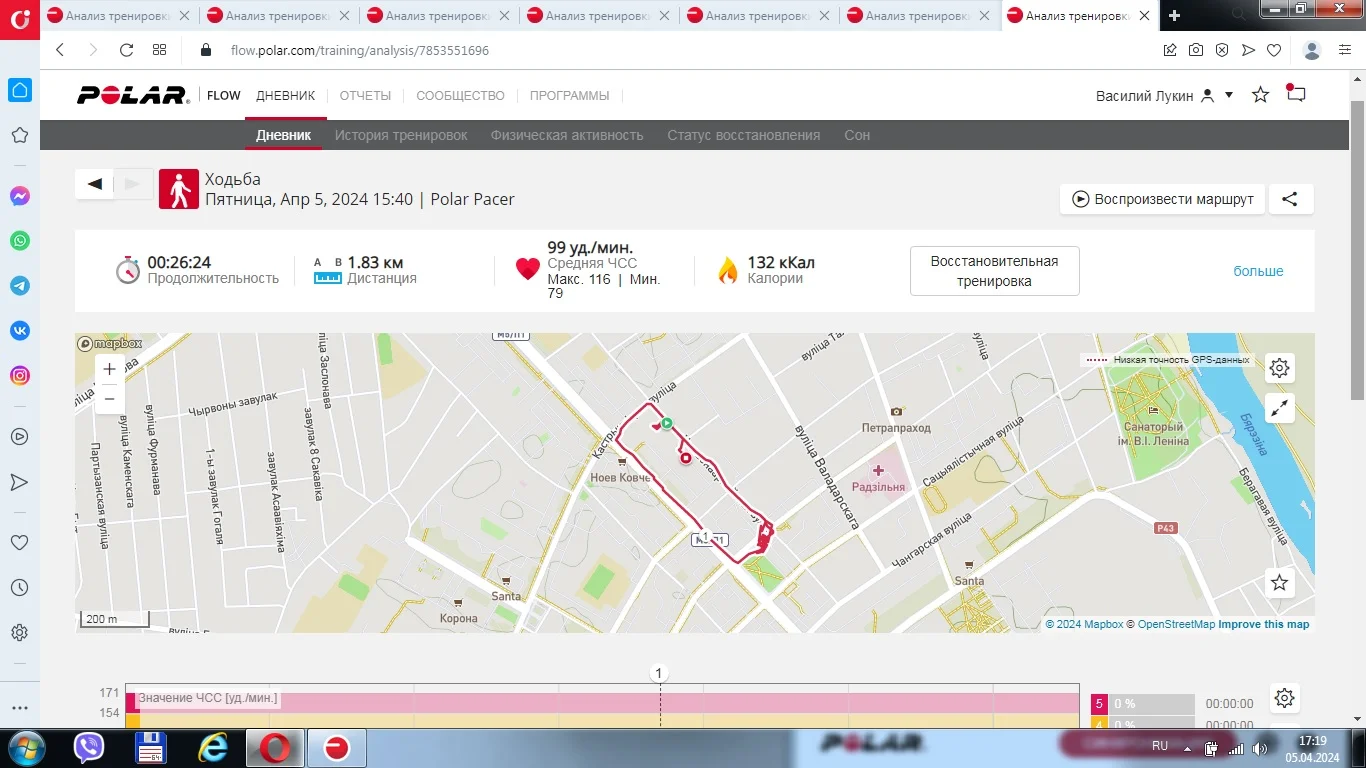Image resolution: width=1366 pixels, height=768 pixels.
Task: Open Messenger in the Opera sidebar
Action: click(x=19, y=196)
